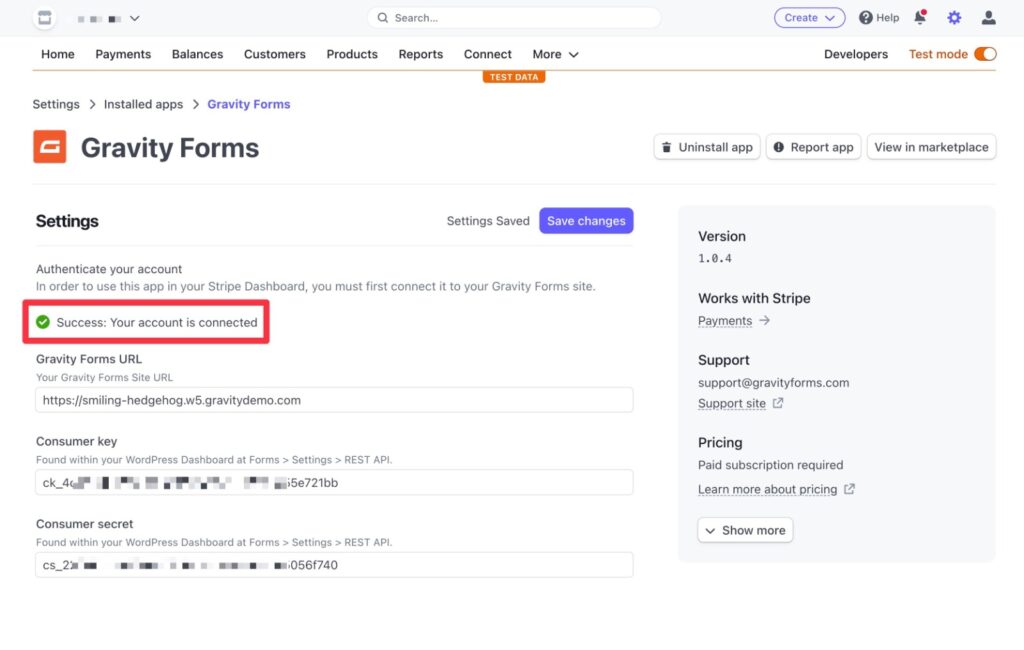1024x650 pixels.
Task: Click the Test Data banner ribbon
Action: click(x=513, y=75)
